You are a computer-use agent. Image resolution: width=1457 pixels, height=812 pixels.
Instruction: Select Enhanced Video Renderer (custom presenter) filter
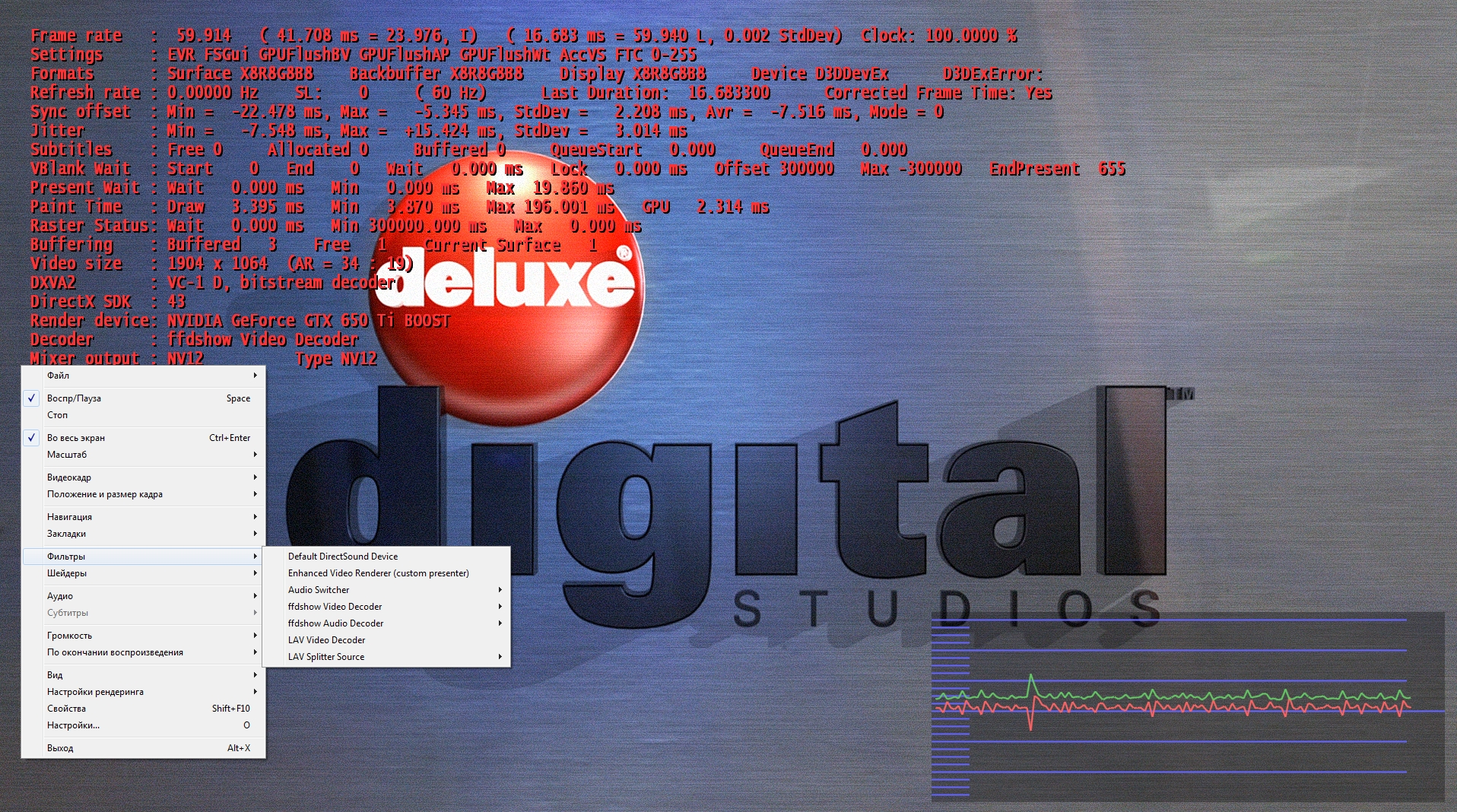[379, 573]
